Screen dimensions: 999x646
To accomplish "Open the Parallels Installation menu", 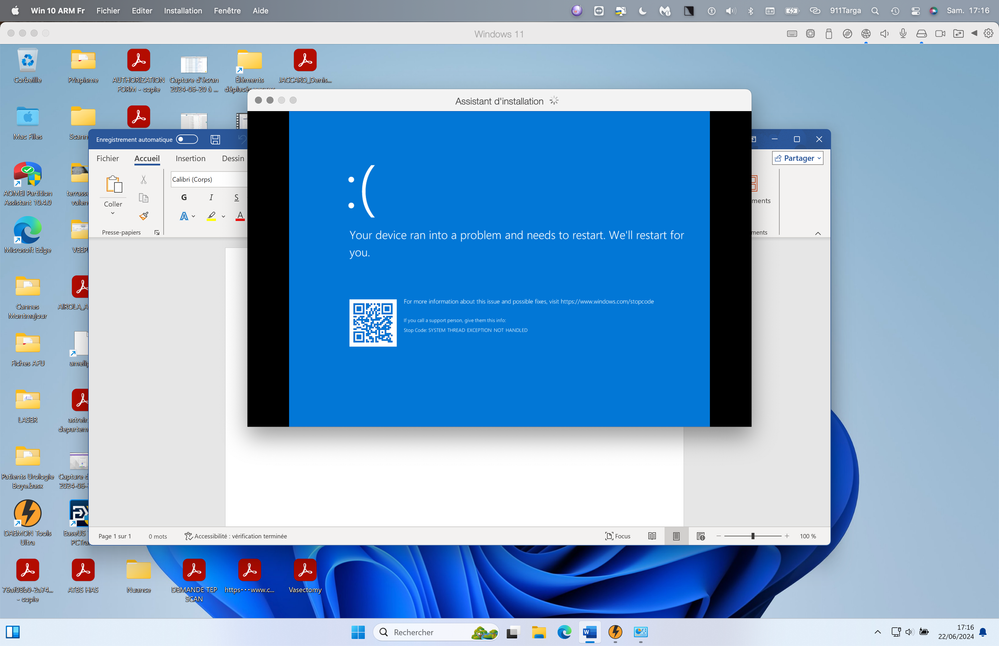I will [x=183, y=11].
